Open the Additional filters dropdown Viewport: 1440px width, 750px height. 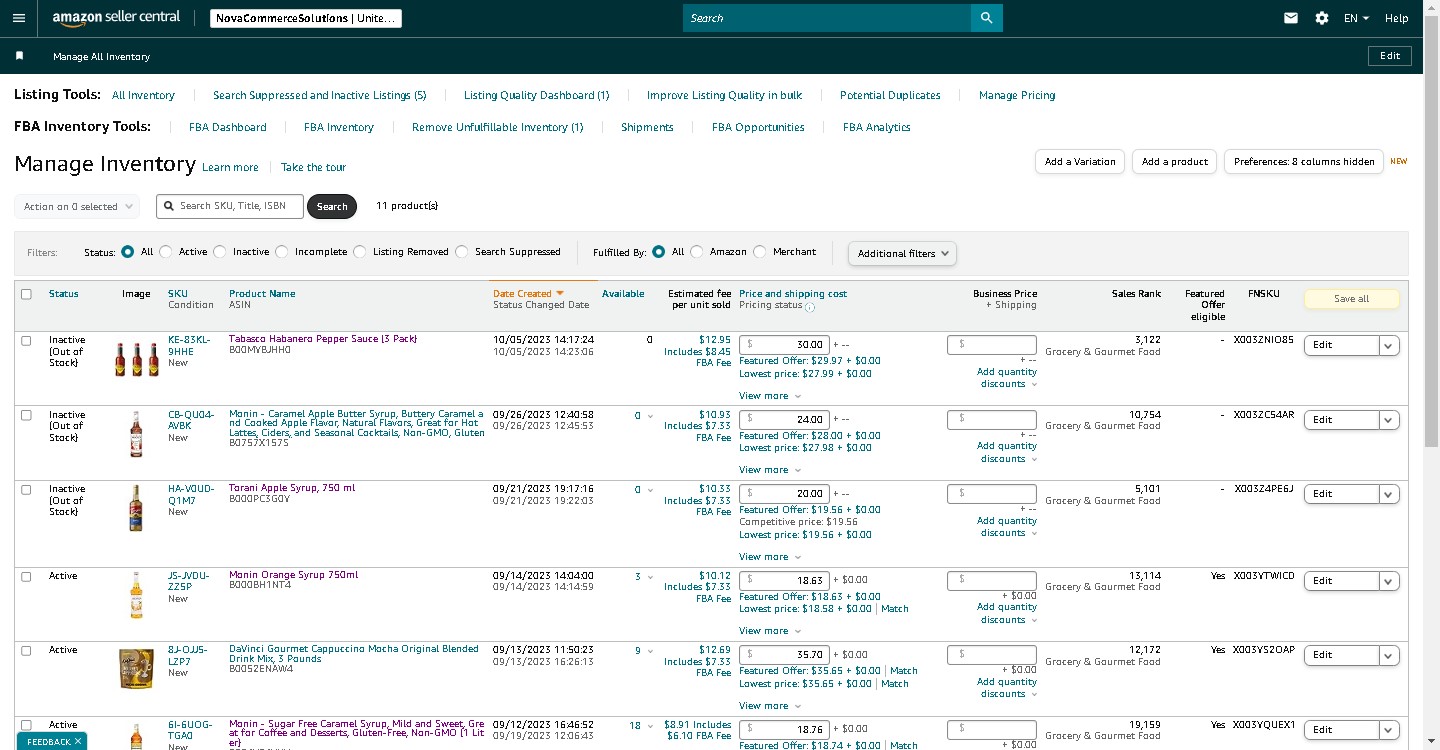pyautogui.click(x=902, y=253)
